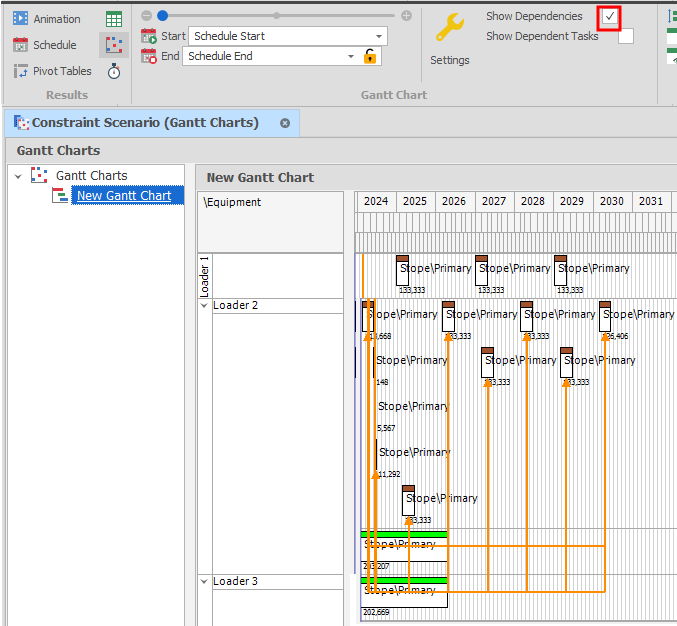Close the Constraint Scenario tab
Screen dimensions: 677x626
(x=285, y=123)
